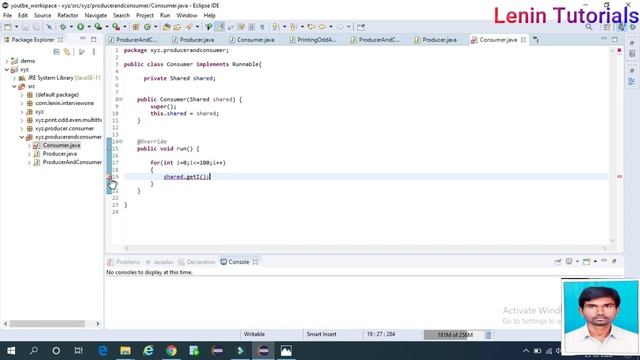Expand the demo project node
640x360 pixels.
coord(7,61)
